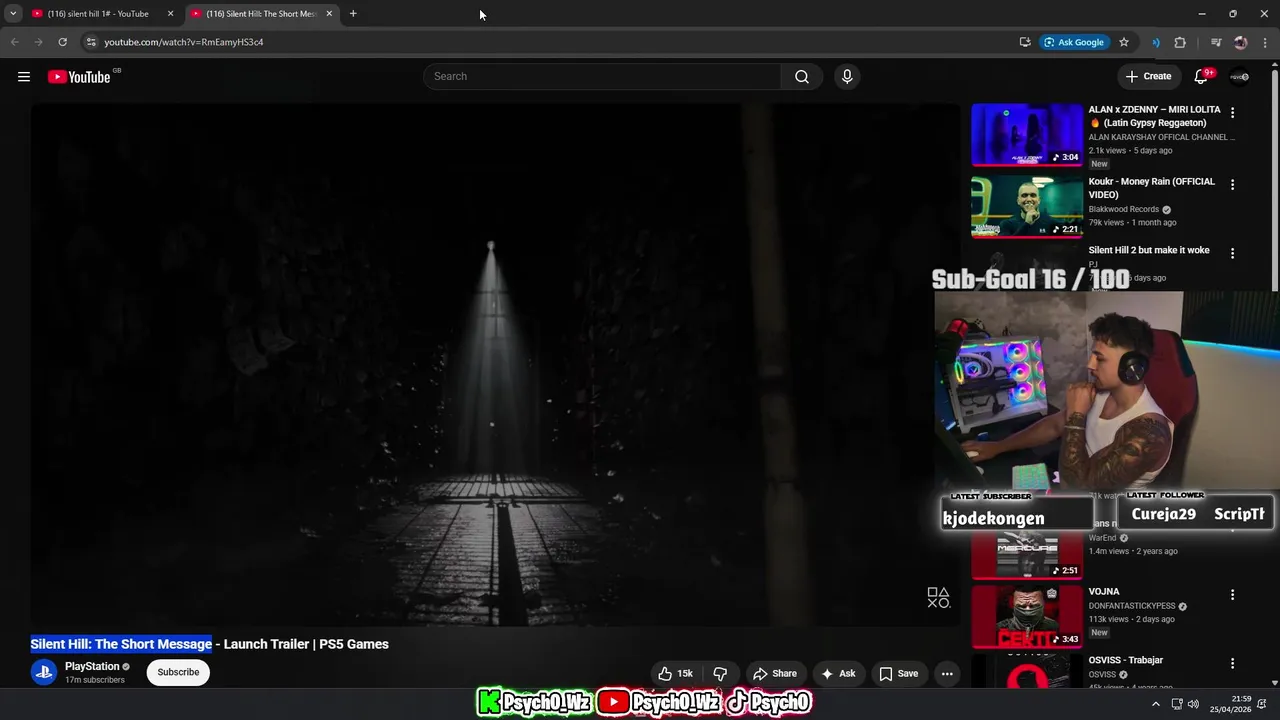Open the Chrome three-dot menu
This screenshot has width=1280, height=720.
click(x=1266, y=42)
